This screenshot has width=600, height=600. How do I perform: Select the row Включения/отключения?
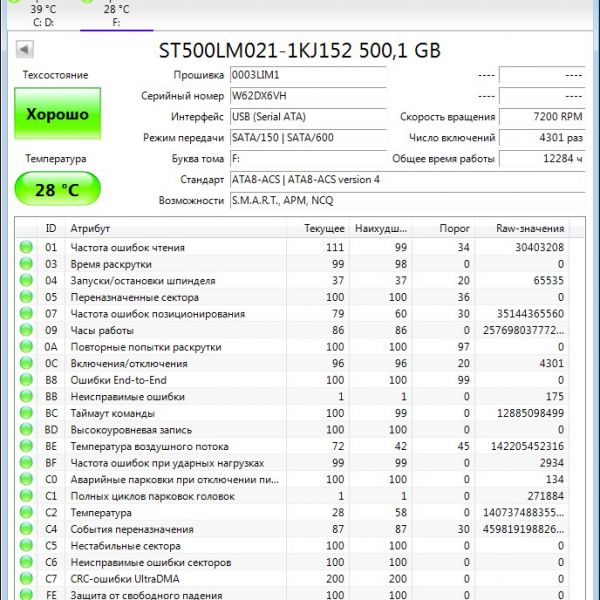point(292,363)
